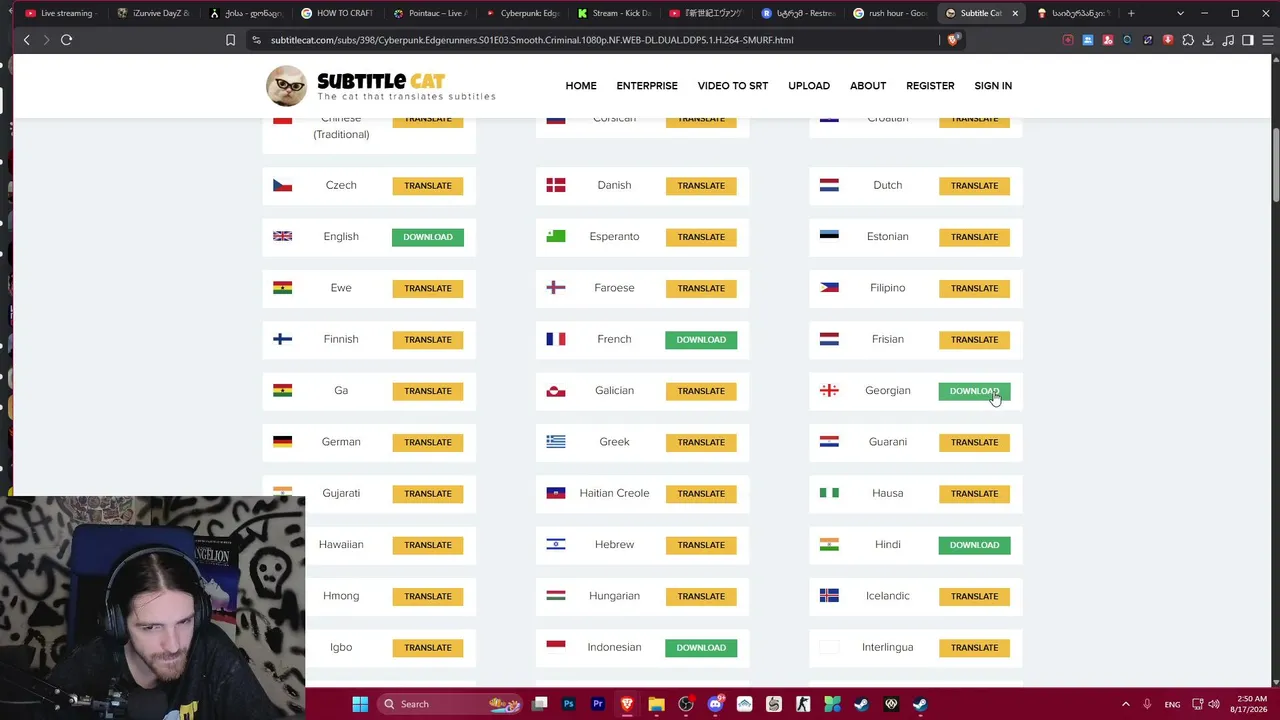Open browser downloads

point(1208,40)
